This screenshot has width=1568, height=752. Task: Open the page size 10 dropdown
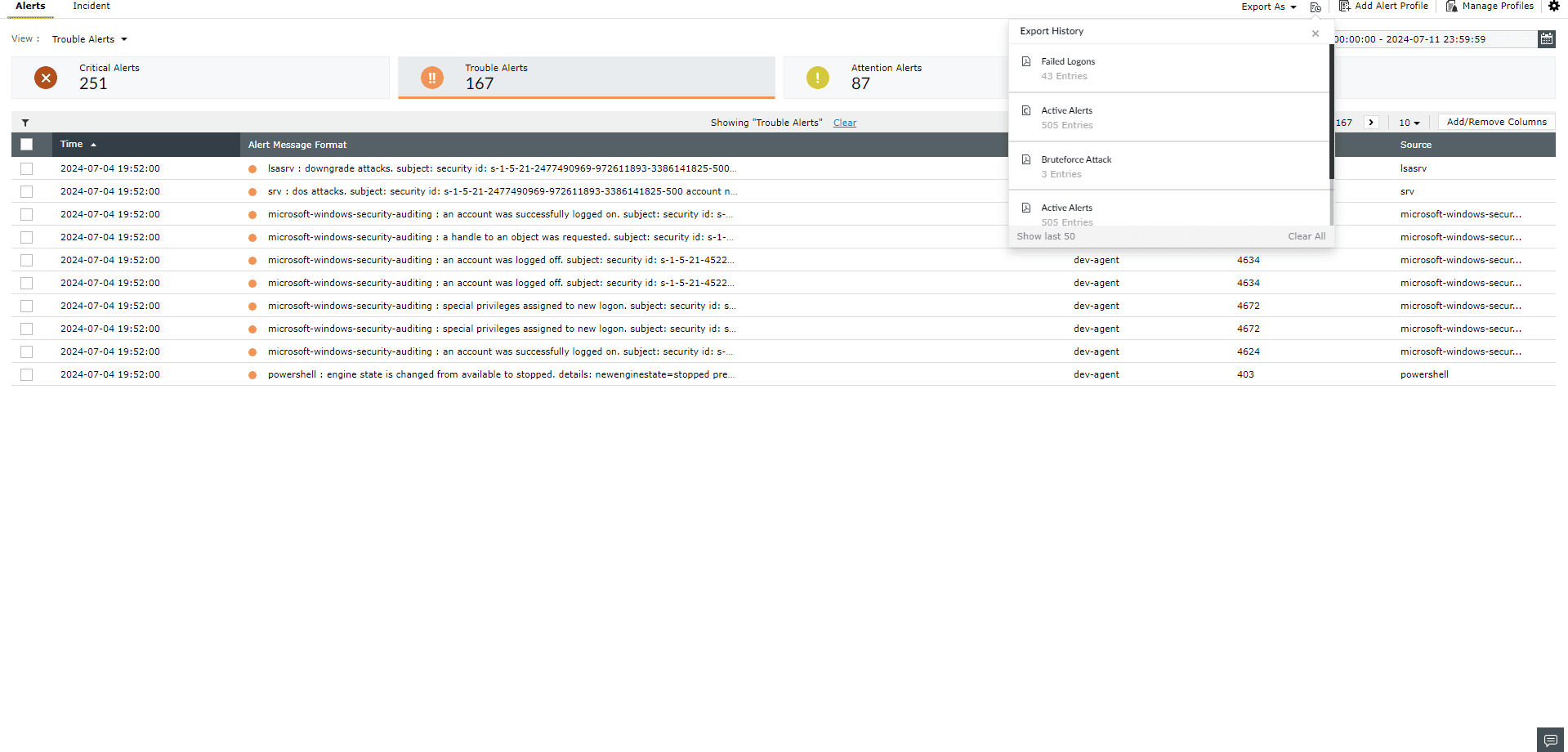pyautogui.click(x=1409, y=123)
